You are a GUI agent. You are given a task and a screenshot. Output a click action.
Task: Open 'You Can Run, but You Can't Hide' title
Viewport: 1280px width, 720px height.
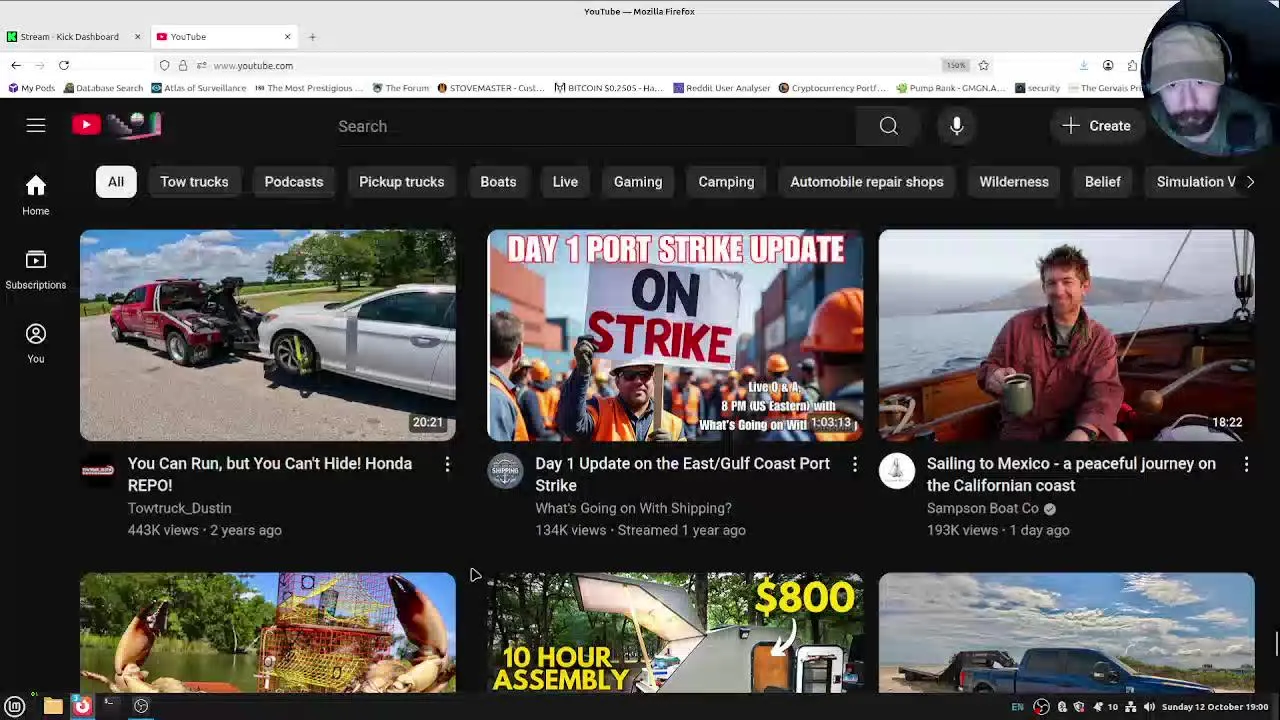tap(270, 474)
